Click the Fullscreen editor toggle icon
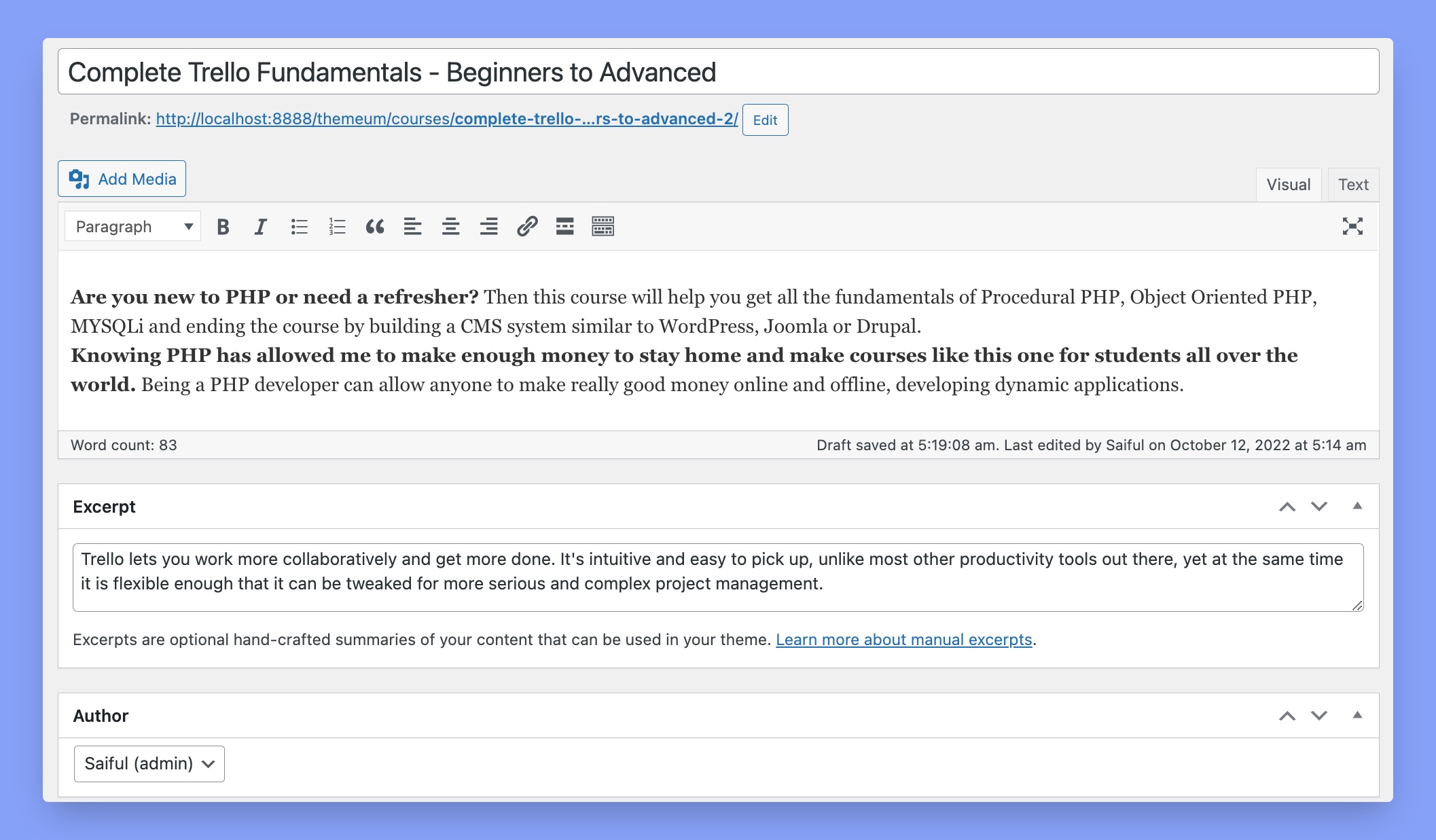Viewport: 1436px width, 840px height. [x=1353, y=226]
